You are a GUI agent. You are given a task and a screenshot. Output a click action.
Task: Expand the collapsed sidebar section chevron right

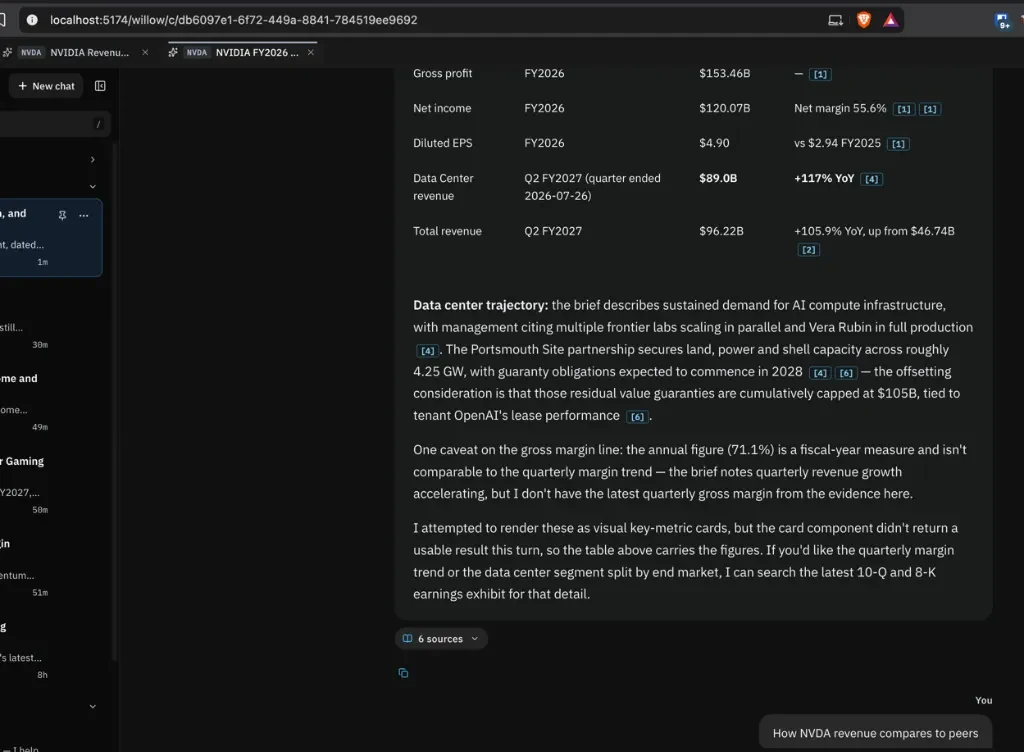(93, 159)
